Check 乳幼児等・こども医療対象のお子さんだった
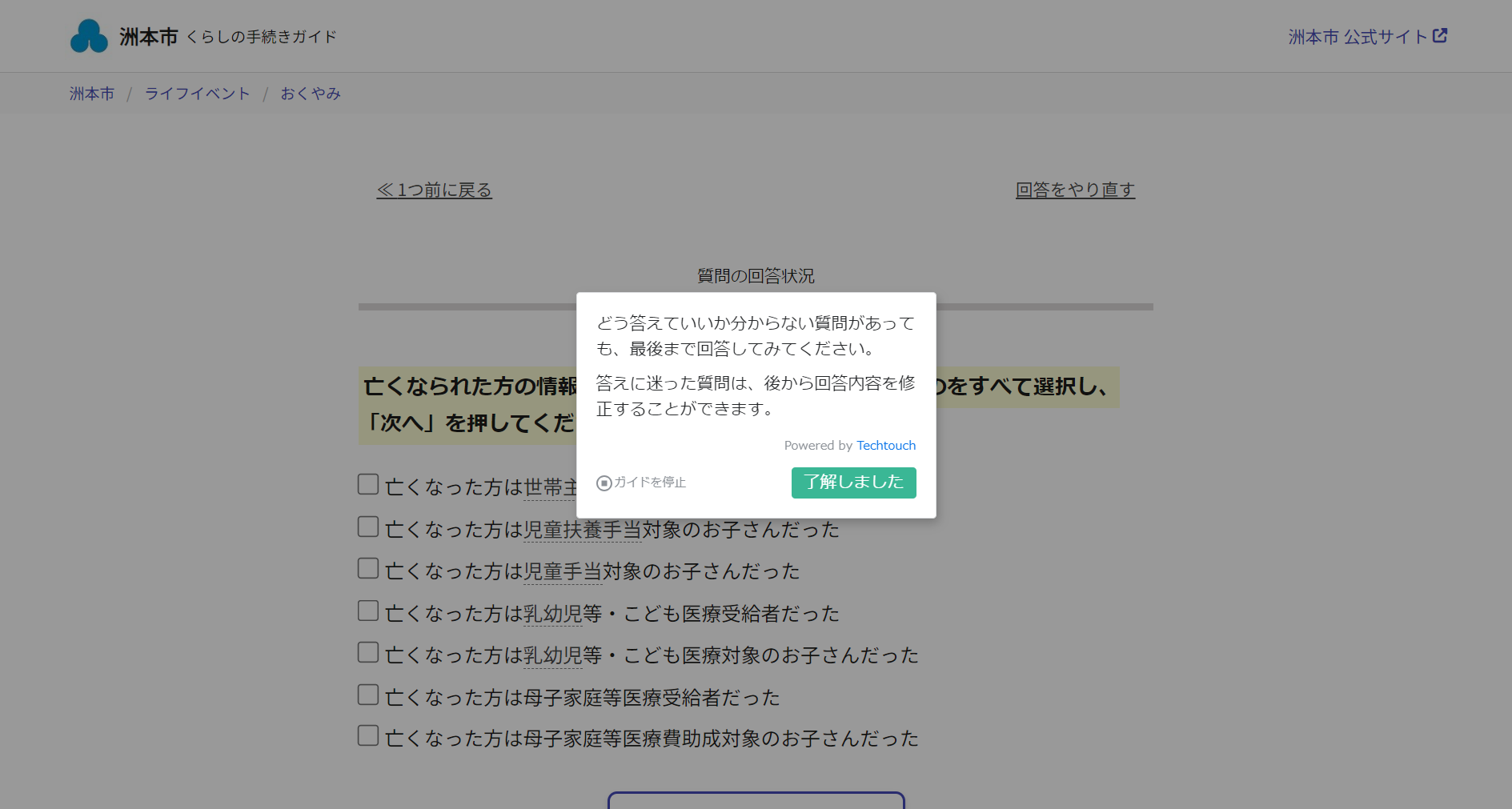Image resolution: width=1512 pixels, height=809 pixels. pos(367,652)
